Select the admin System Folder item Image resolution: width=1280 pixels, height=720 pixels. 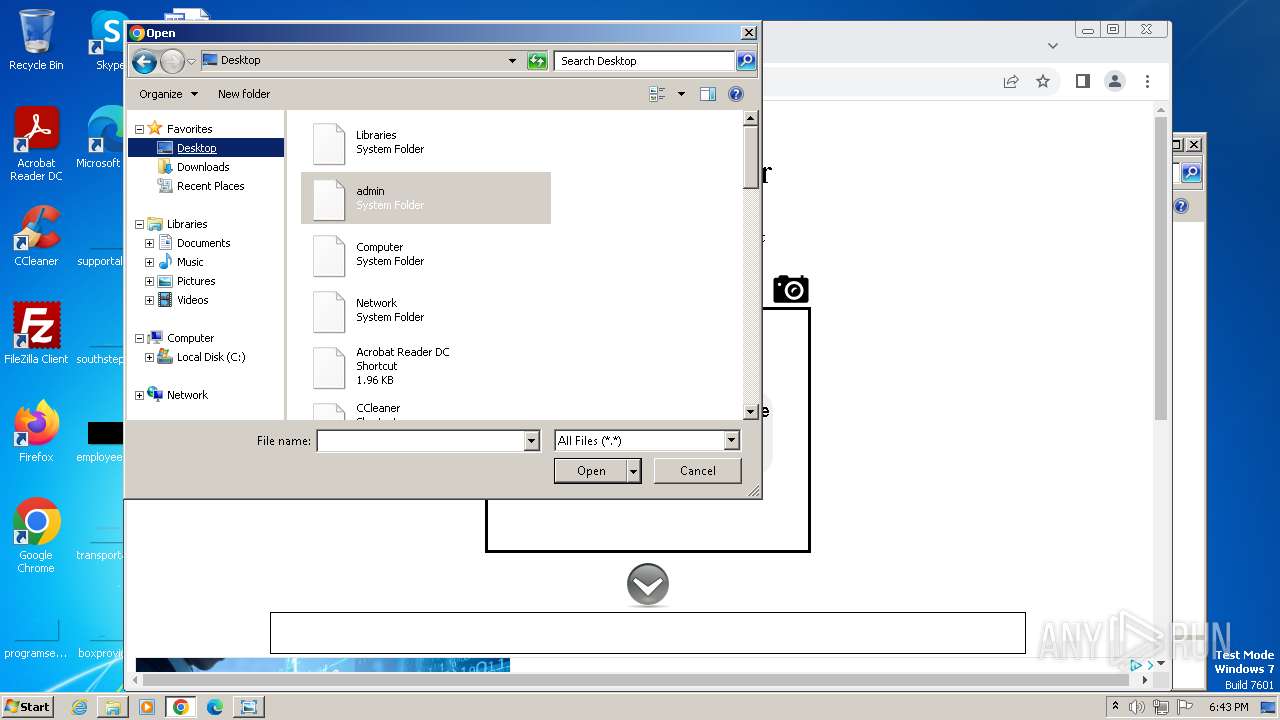[x=426, y=198]
